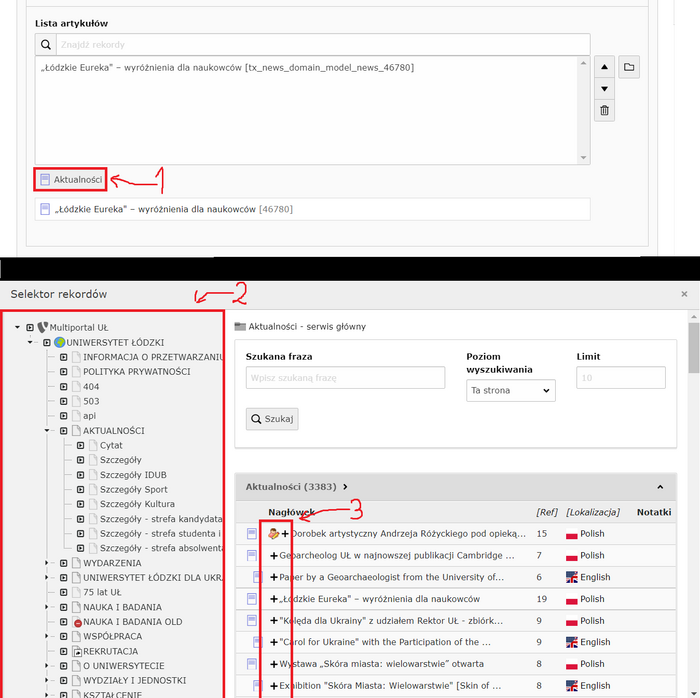Focus the "Szukana fraza" search field

click(345, 378)
